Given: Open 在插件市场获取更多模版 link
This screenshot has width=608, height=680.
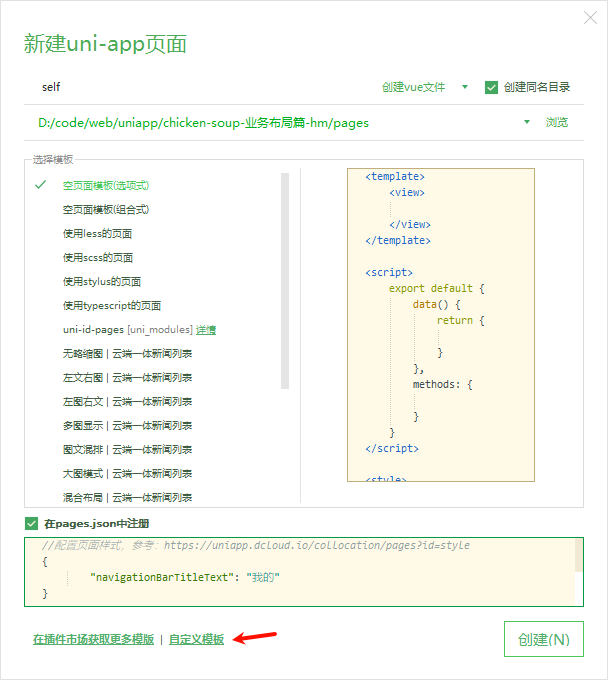Looking at the screenshot, I should (x=93, y=640).
